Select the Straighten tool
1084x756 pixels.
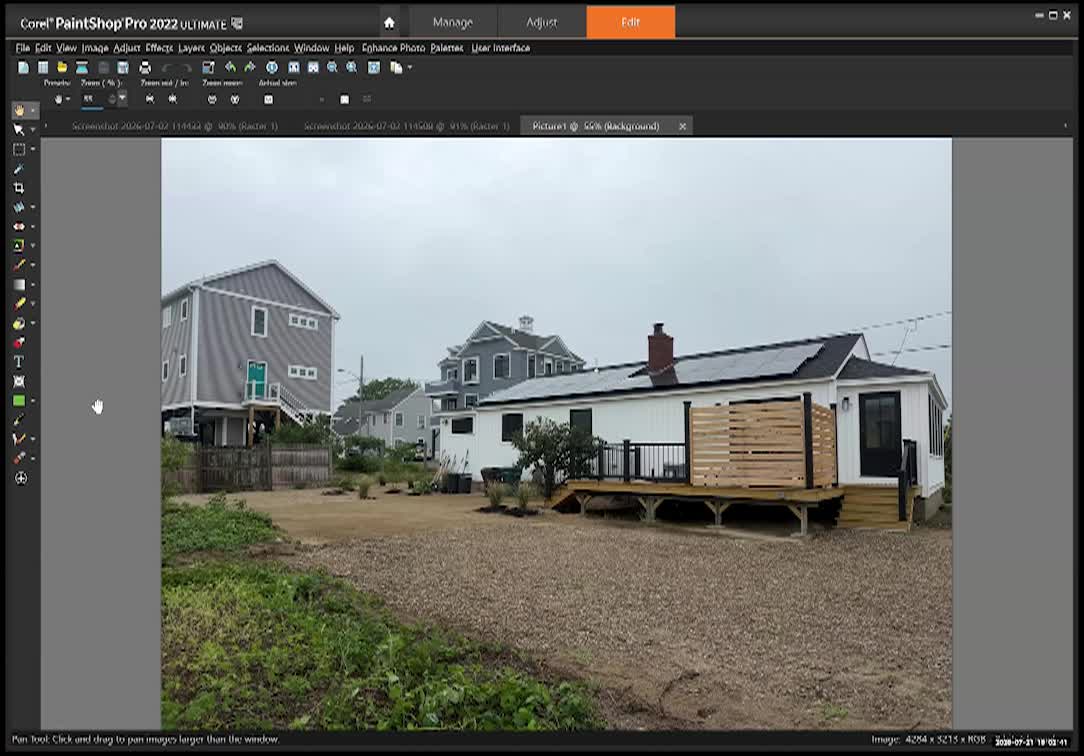19,207
